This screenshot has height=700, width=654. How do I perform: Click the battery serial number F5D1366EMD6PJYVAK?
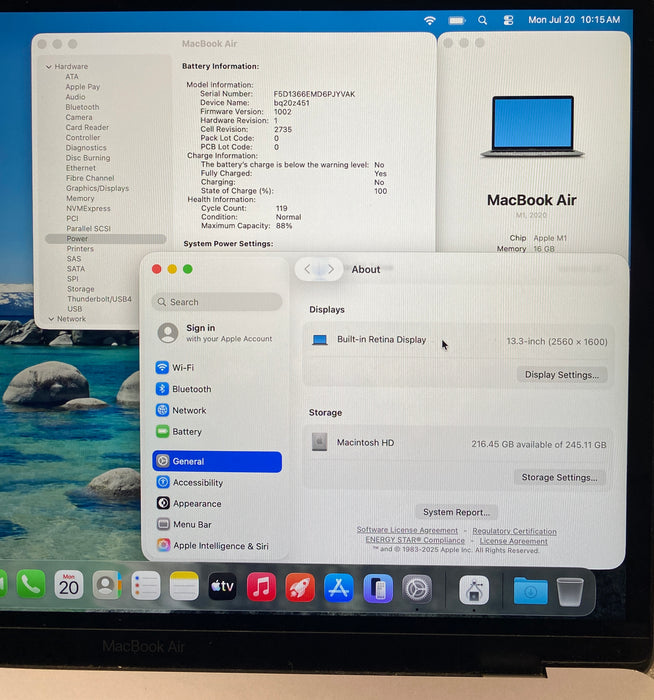(314, 94)
